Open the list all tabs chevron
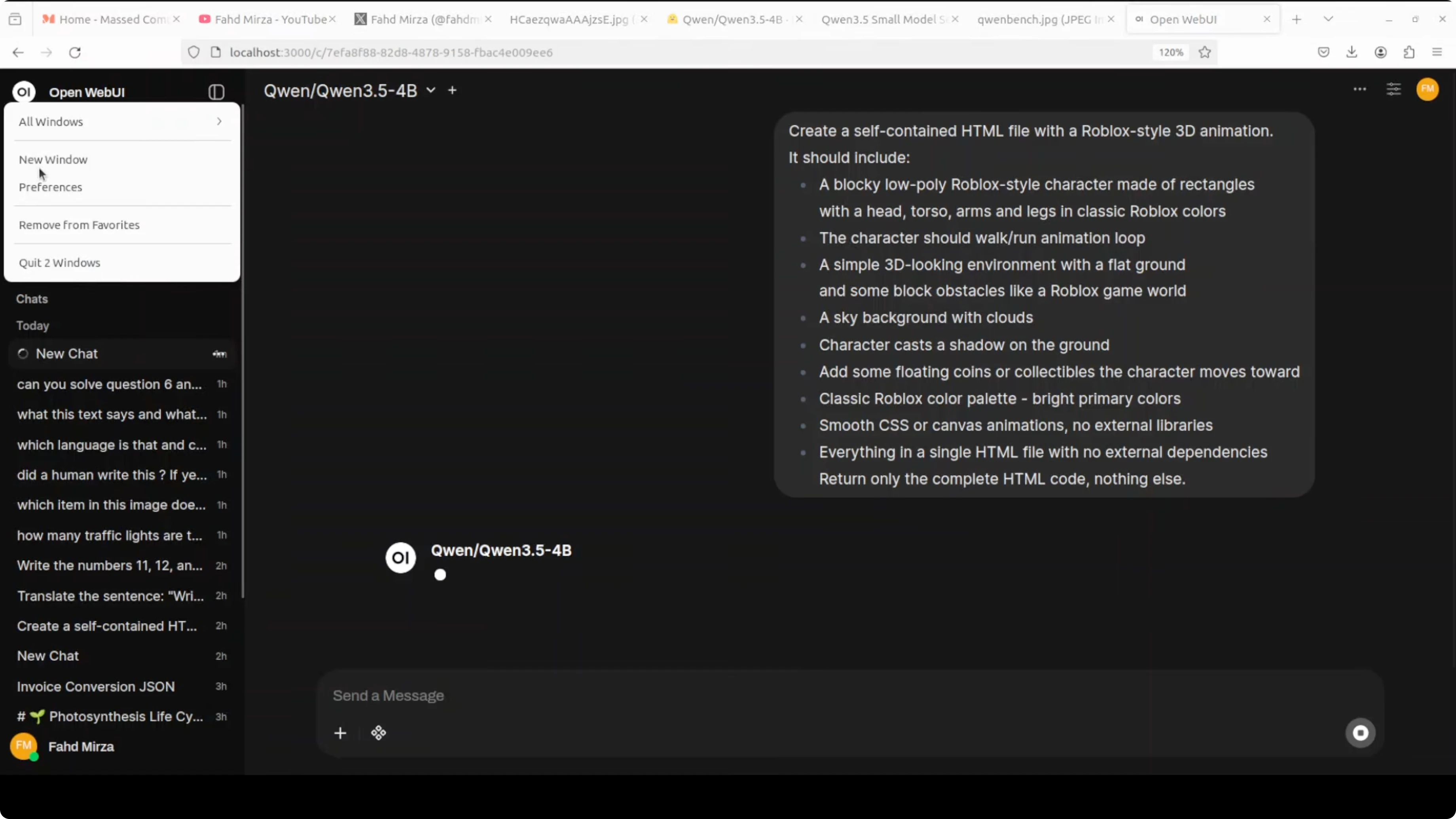The width and height of the screenshot is (1456, 819). pyautogui.click(x=1328, y=19)
